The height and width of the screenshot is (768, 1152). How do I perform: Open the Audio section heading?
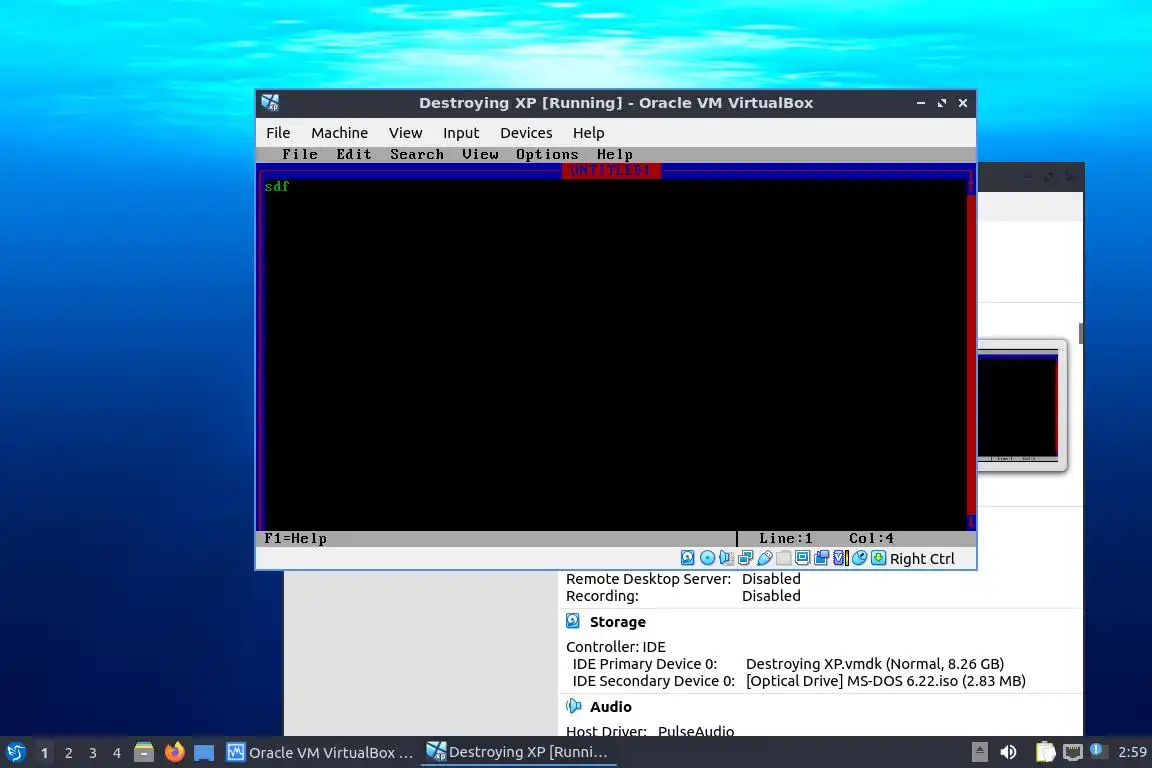[611, 706]
